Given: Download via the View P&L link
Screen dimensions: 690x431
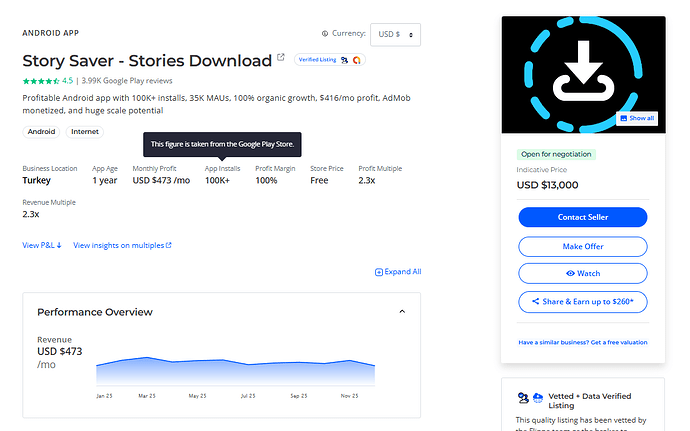Looking at the screenshot, I should (x=42, y=245).
